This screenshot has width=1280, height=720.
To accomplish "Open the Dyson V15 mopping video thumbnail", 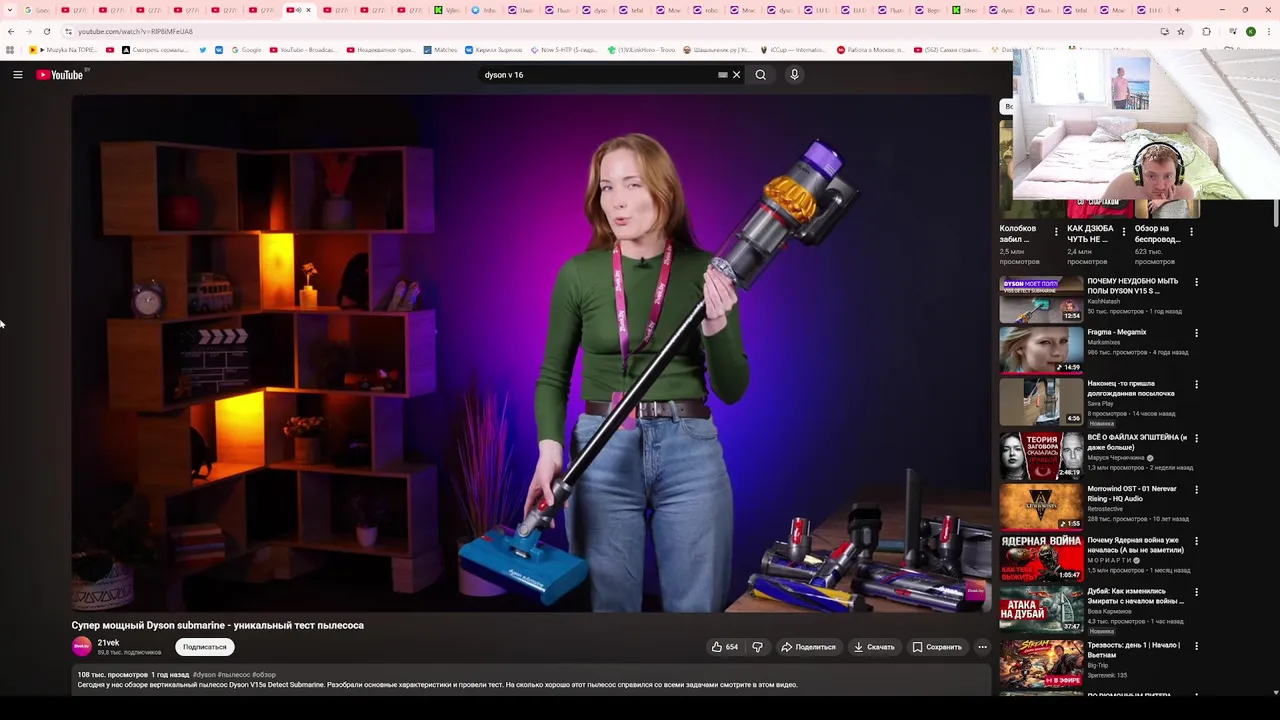I will coord(1041,299).
